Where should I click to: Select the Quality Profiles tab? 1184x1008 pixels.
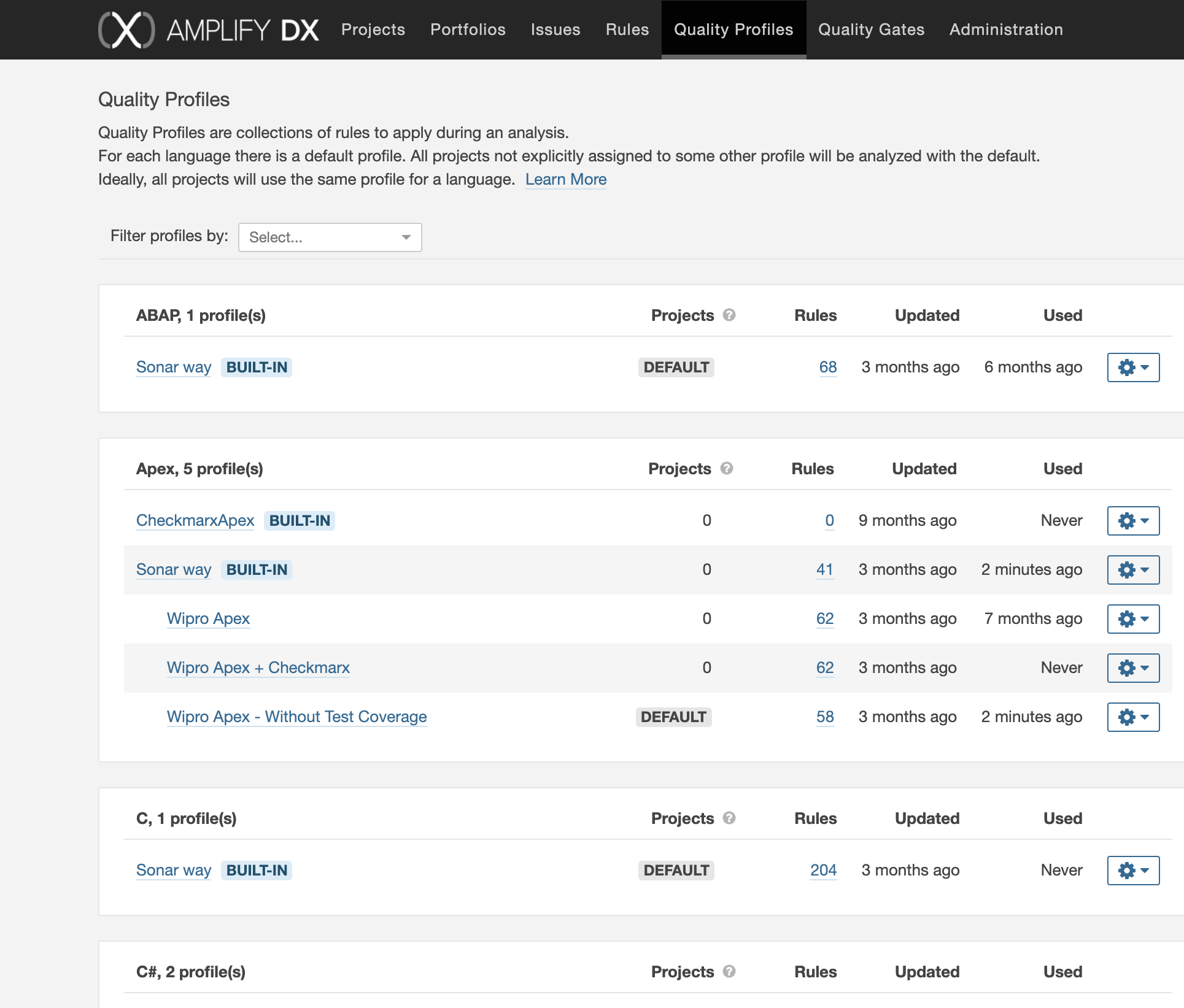pos(733,29)
